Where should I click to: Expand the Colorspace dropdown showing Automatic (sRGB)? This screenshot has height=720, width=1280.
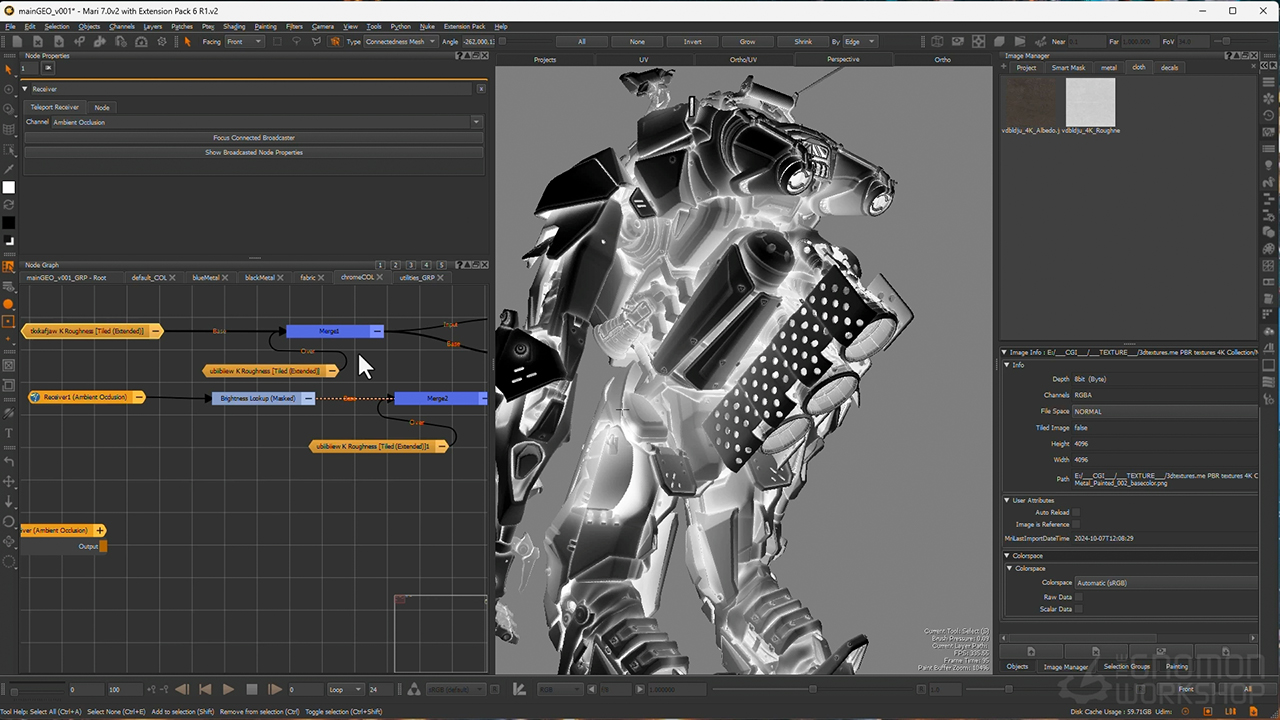point(1165,582)
